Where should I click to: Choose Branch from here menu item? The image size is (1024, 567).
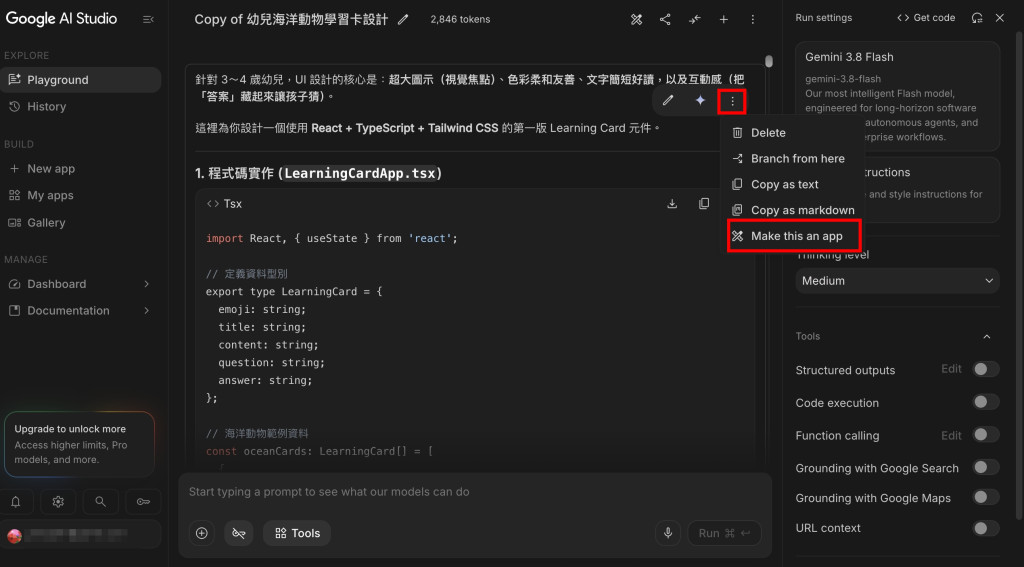point(792,159)
